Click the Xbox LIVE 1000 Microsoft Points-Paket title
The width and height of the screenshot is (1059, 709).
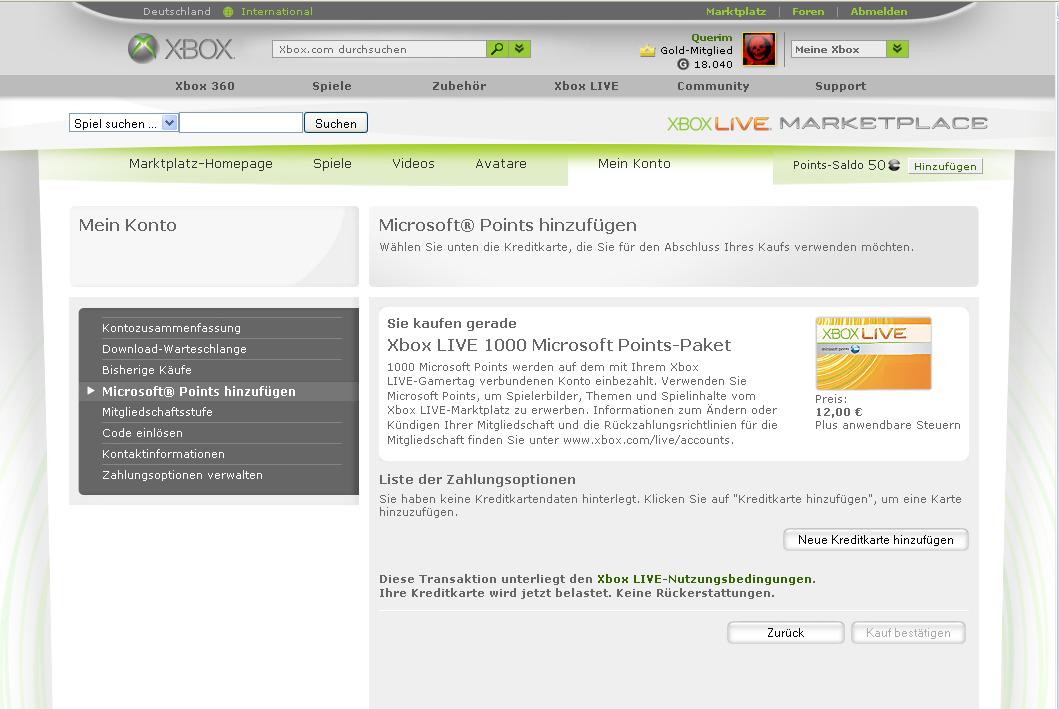click(559, 345)
